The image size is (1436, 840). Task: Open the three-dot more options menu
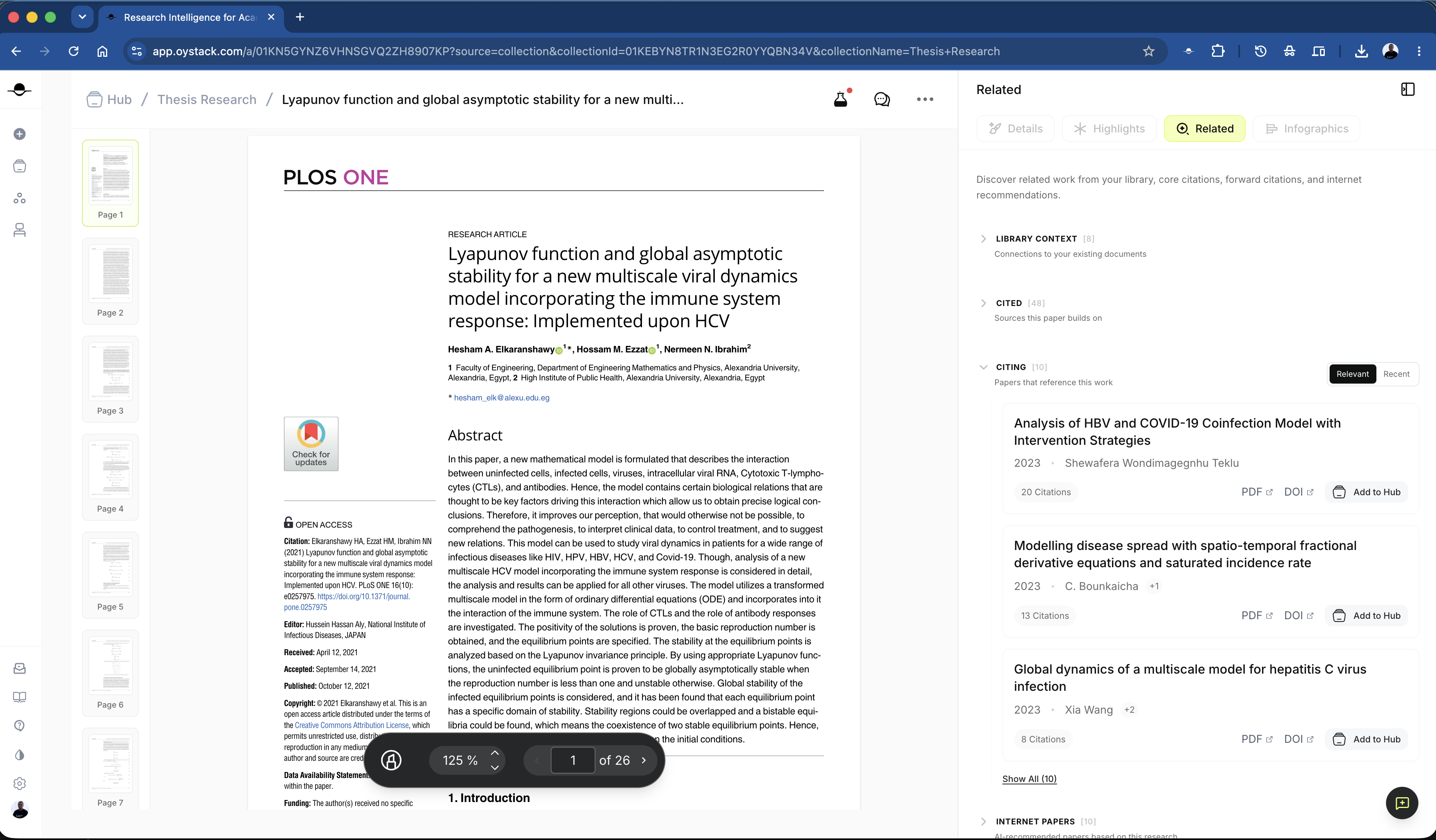tap(925, 99)
